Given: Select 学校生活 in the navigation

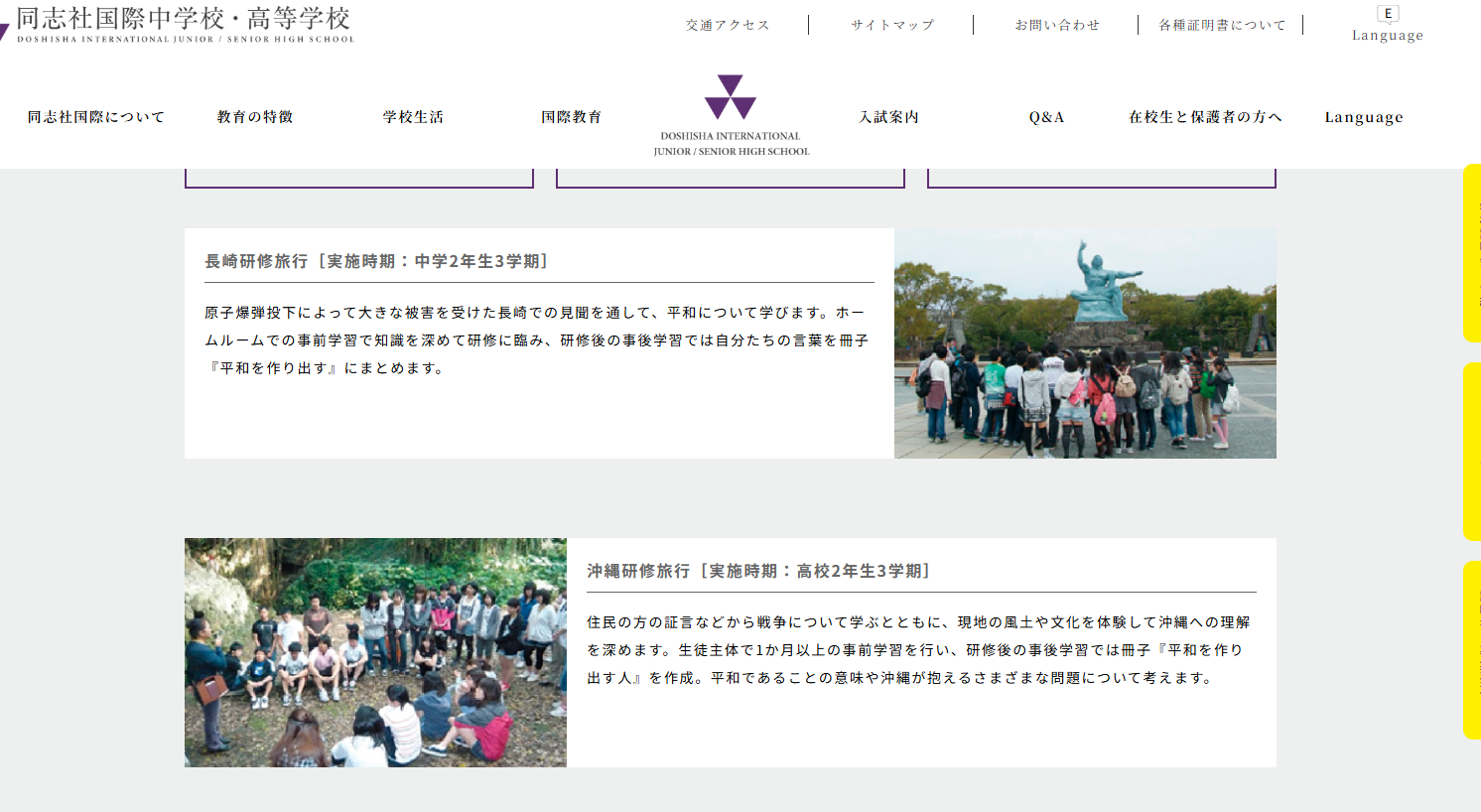Looking at the screenshot, I should 414,117.
